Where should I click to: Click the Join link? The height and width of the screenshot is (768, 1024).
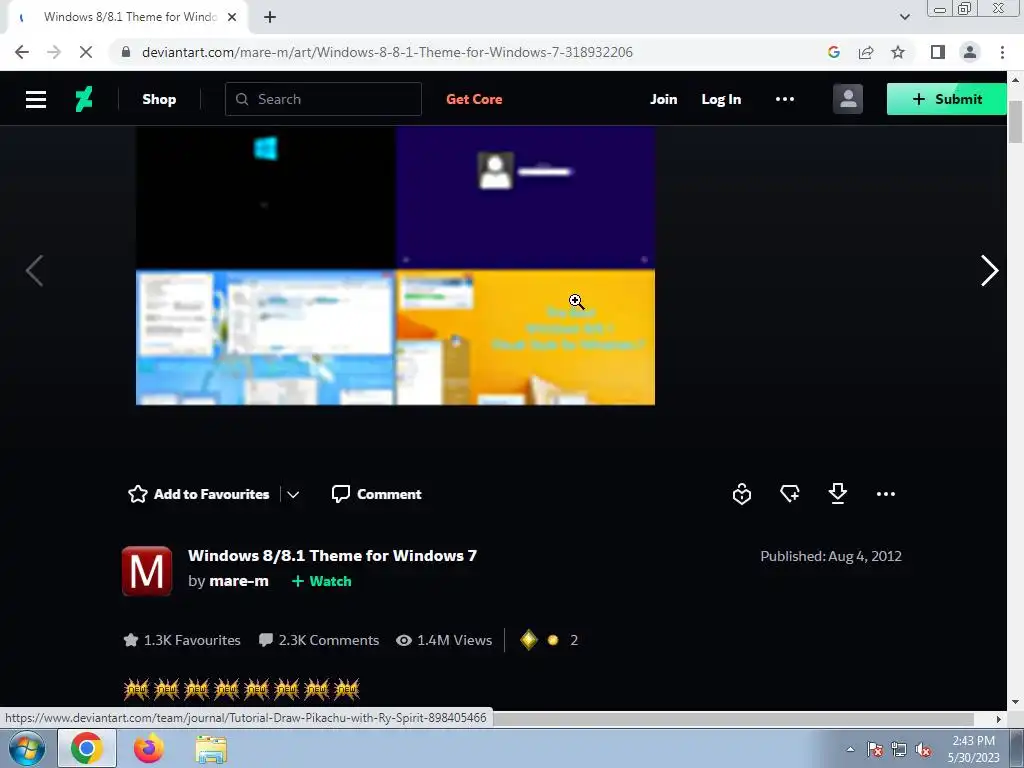(664, 99)
